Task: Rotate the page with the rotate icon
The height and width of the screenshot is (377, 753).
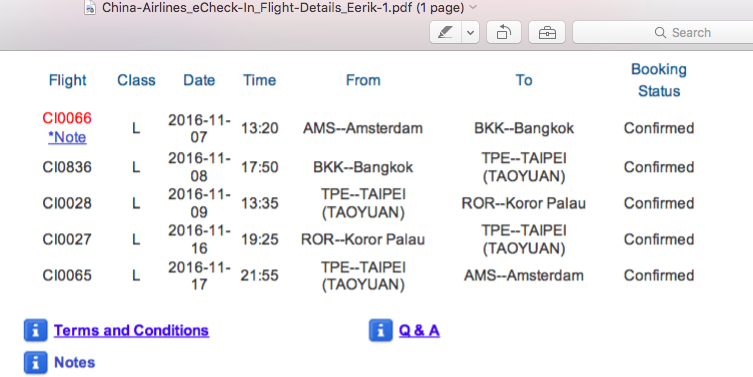Action: click(x=504, y=33)
